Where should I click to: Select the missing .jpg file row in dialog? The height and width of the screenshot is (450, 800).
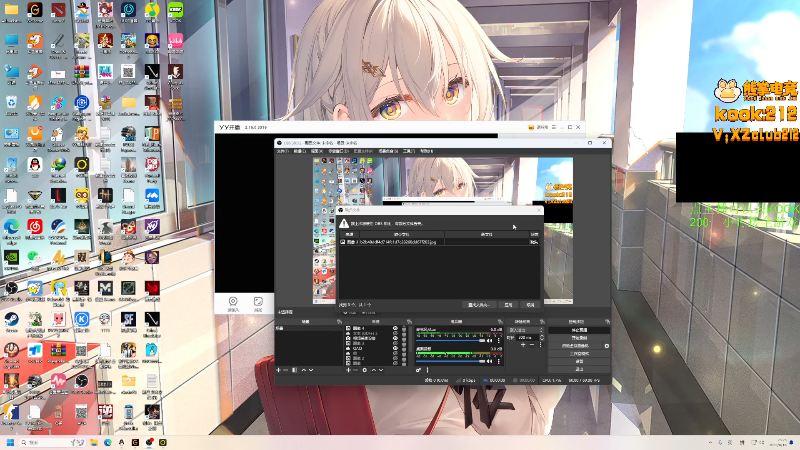click(x=439, y=242)
